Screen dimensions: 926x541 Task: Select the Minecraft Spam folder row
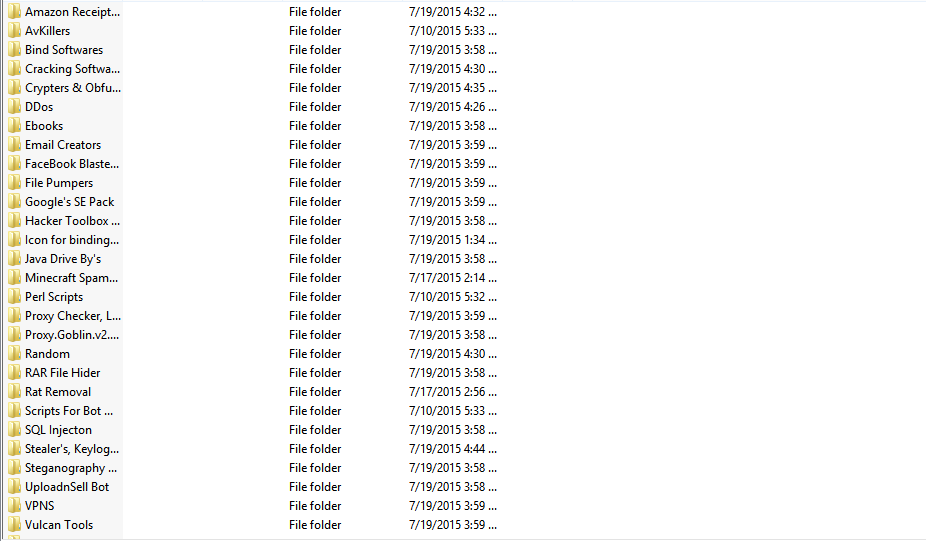pos(254,278)
